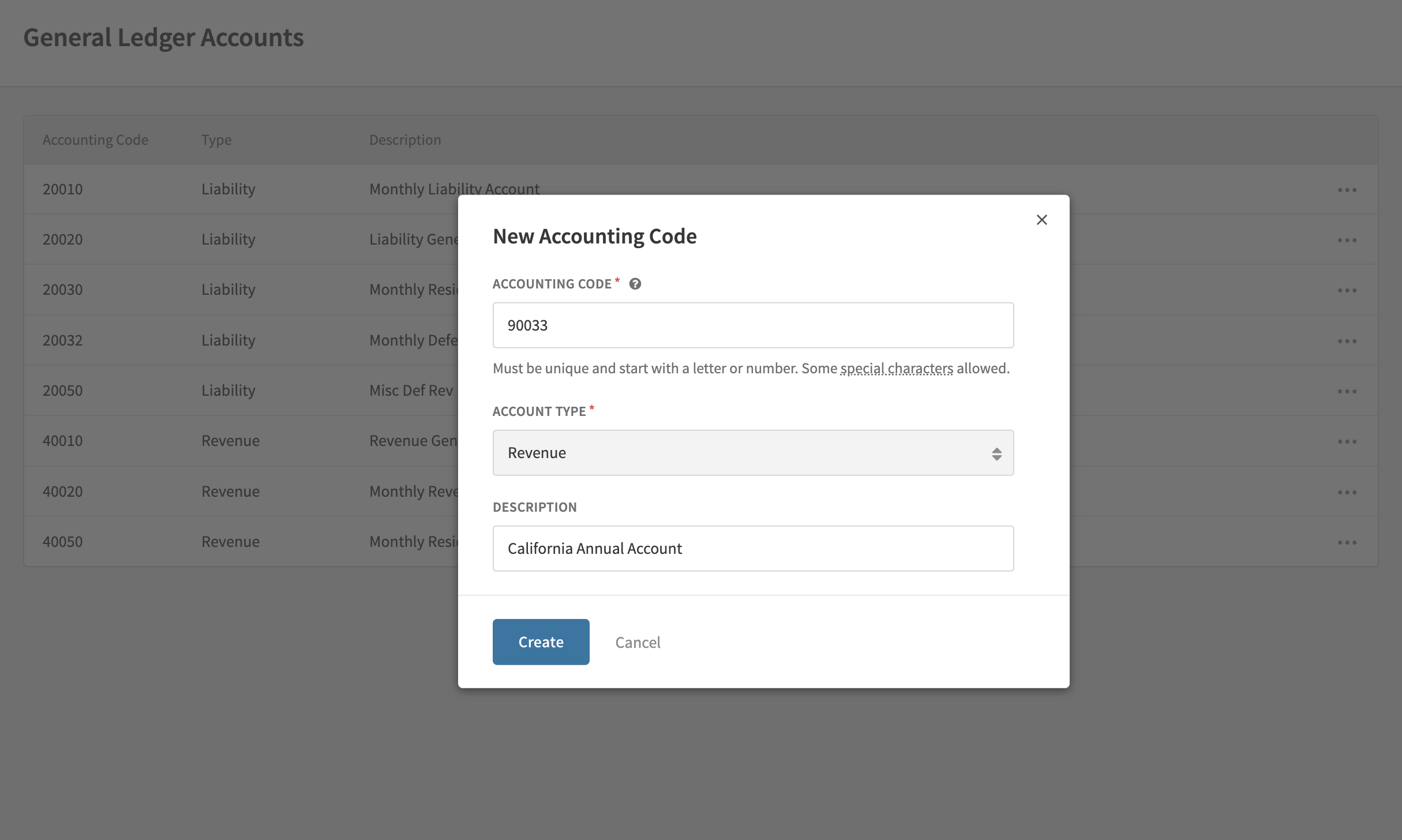Click the Description column header
Screen dimensions: 1402x840
pos(405,140)
